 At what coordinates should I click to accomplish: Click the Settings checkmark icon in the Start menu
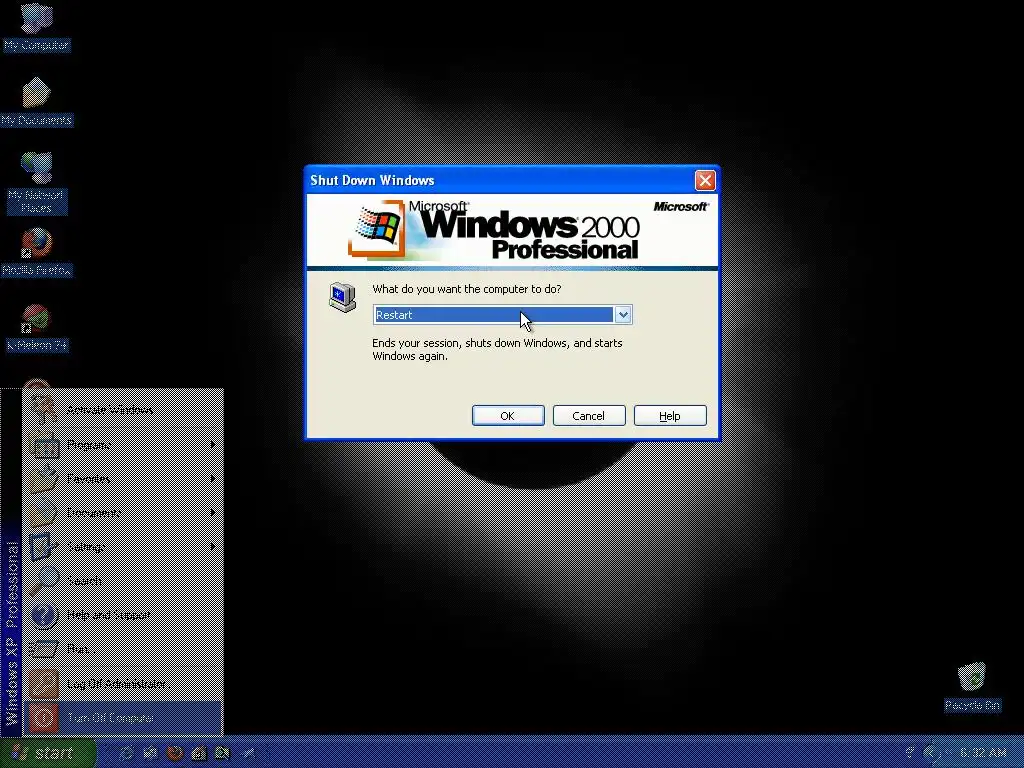(43, 547)
